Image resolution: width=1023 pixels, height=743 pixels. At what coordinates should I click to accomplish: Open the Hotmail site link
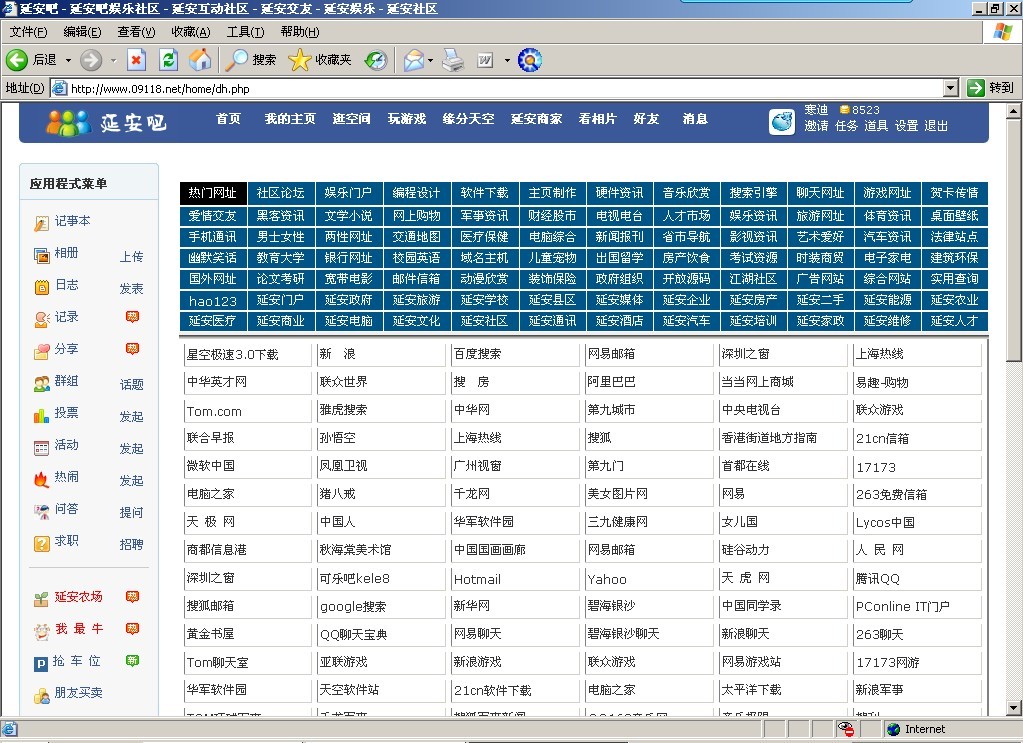478,579
